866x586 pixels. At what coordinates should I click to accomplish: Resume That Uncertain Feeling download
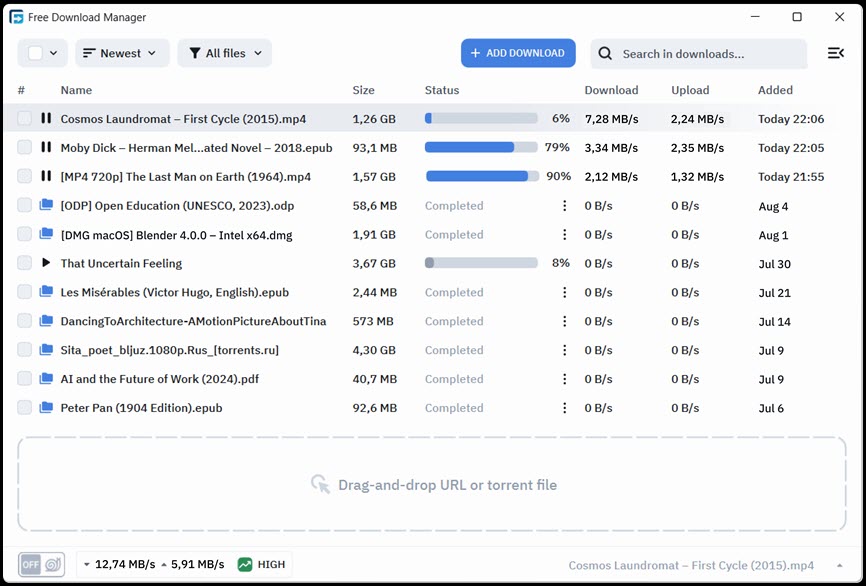[x=46, y=263]
